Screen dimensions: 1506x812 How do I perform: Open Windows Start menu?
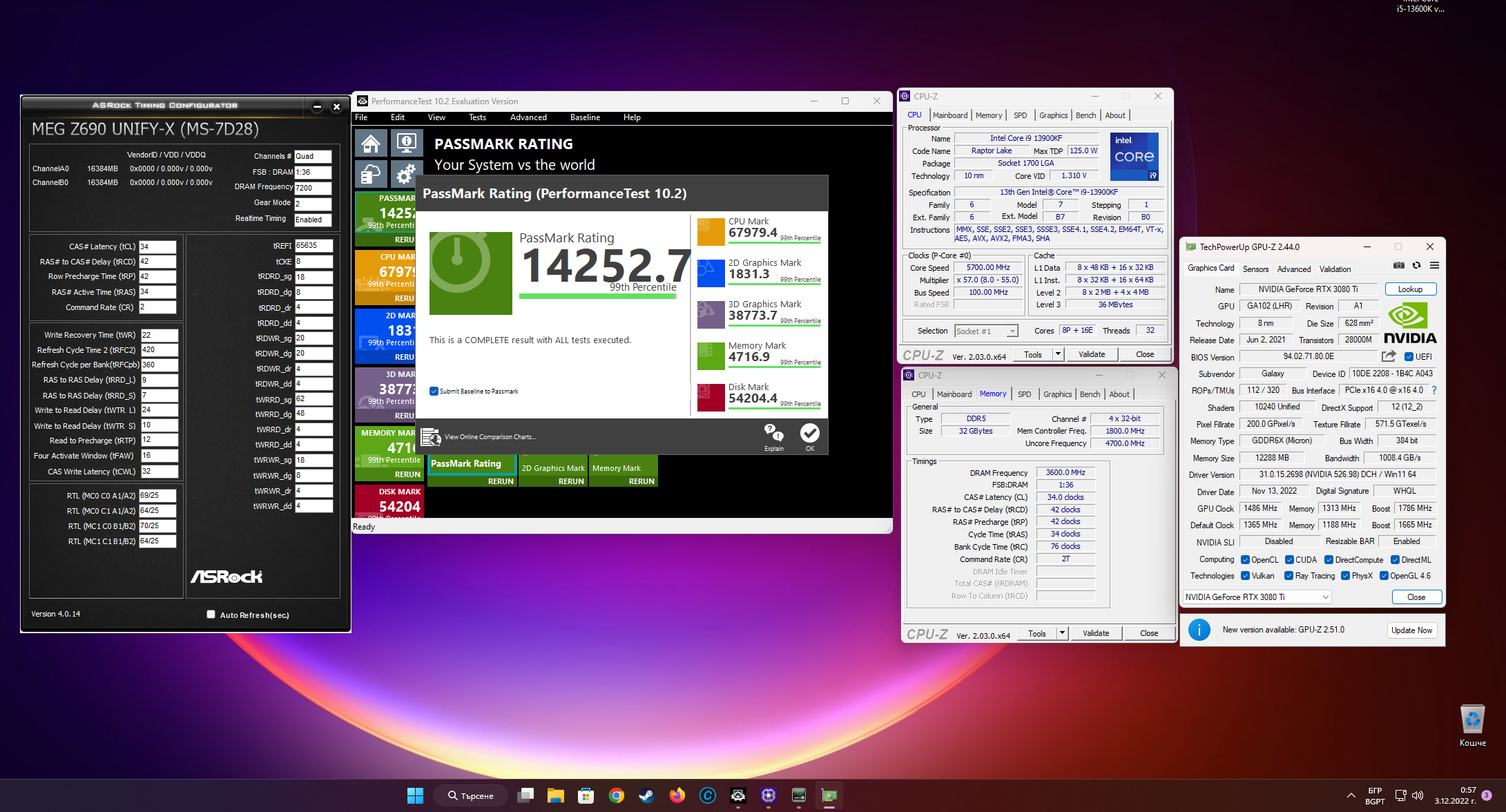(x=415, y=795)
